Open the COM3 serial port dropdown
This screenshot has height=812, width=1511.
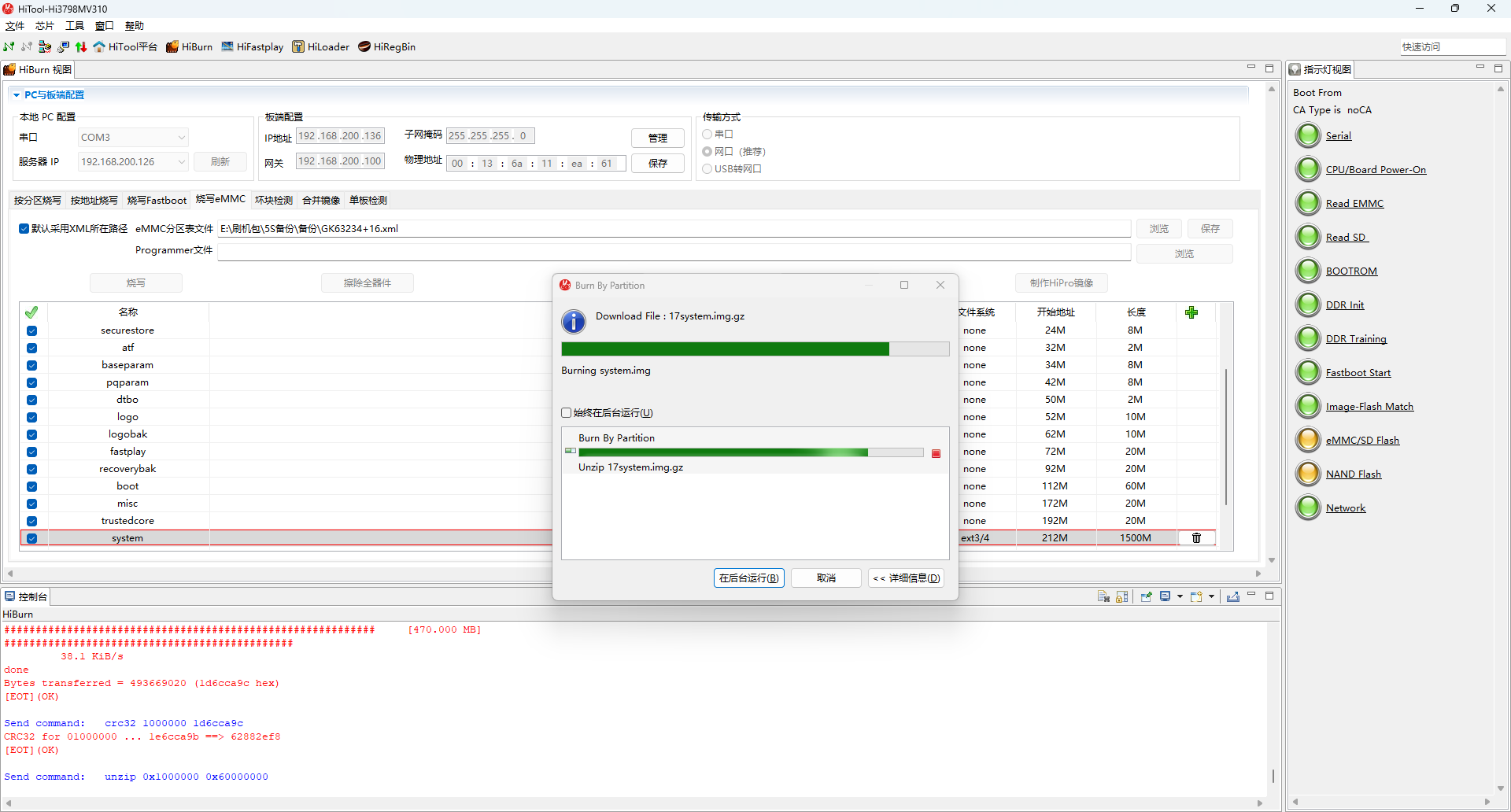pyautogui.click(x=133, y=138)
